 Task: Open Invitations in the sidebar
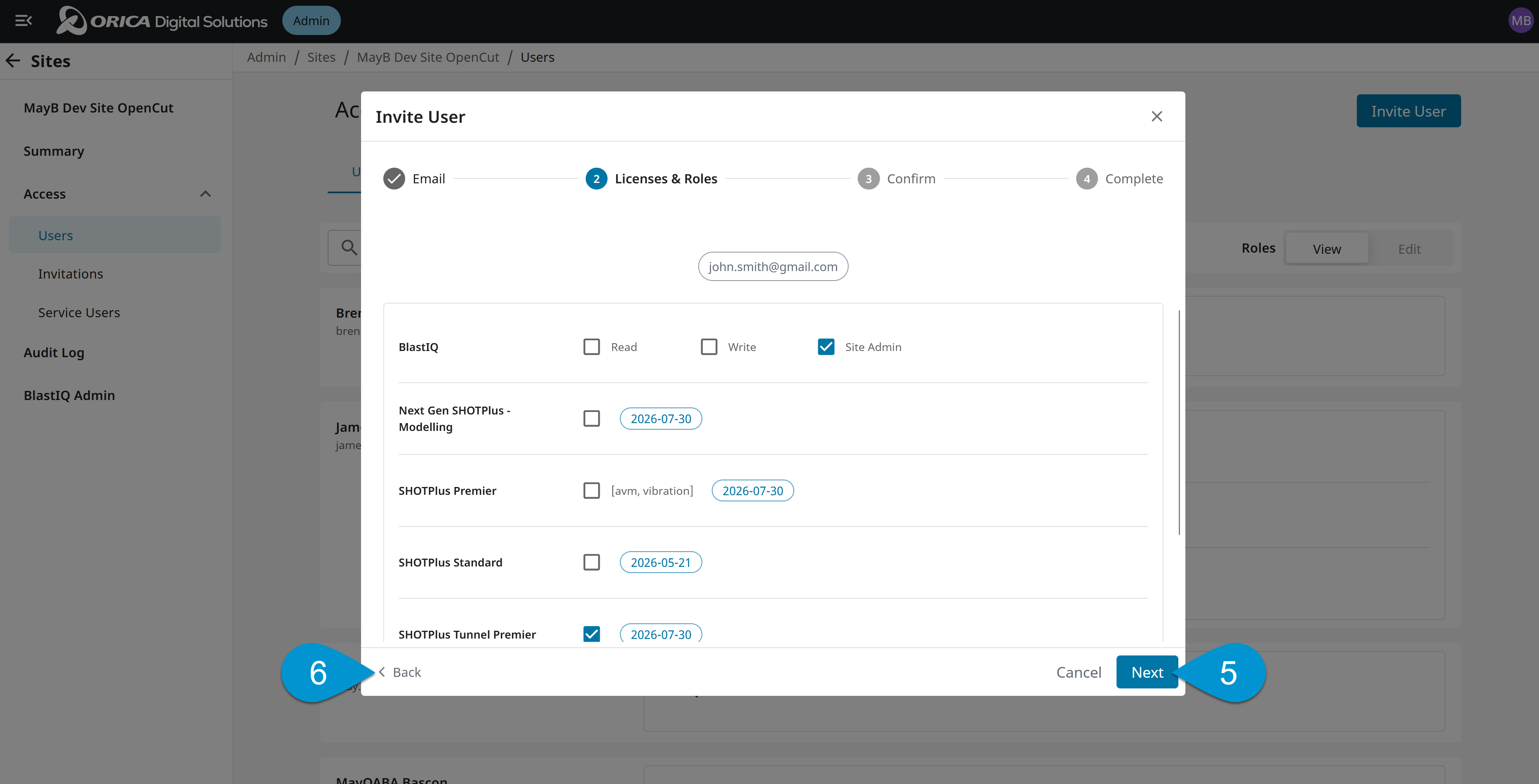pos(70,274)
